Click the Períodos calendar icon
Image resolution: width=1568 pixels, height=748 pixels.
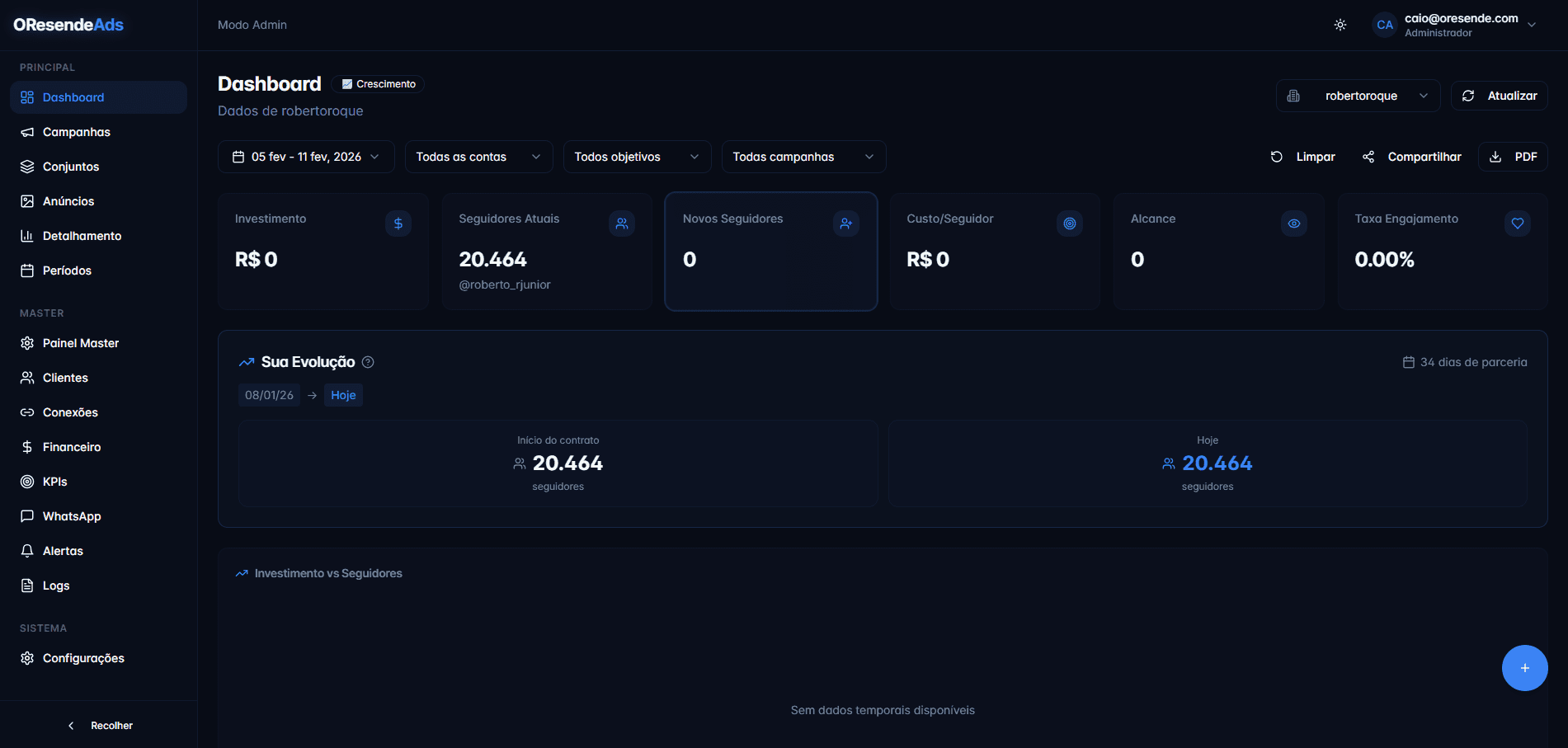pos(27,271)
